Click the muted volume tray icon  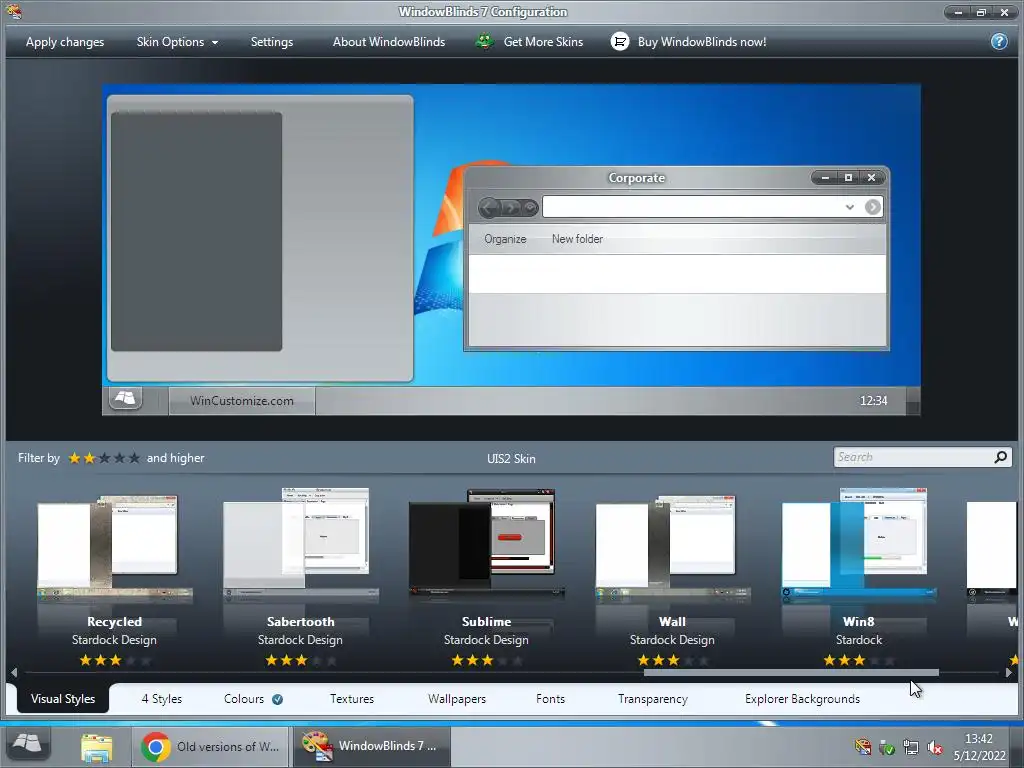point(935,746)
